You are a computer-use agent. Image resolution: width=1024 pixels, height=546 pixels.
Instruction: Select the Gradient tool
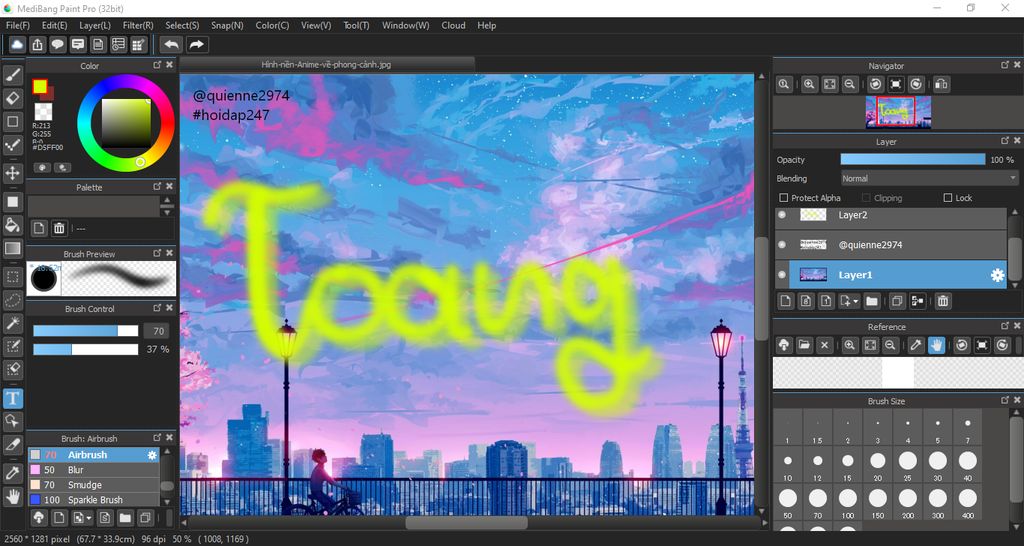tap(12, 248)
